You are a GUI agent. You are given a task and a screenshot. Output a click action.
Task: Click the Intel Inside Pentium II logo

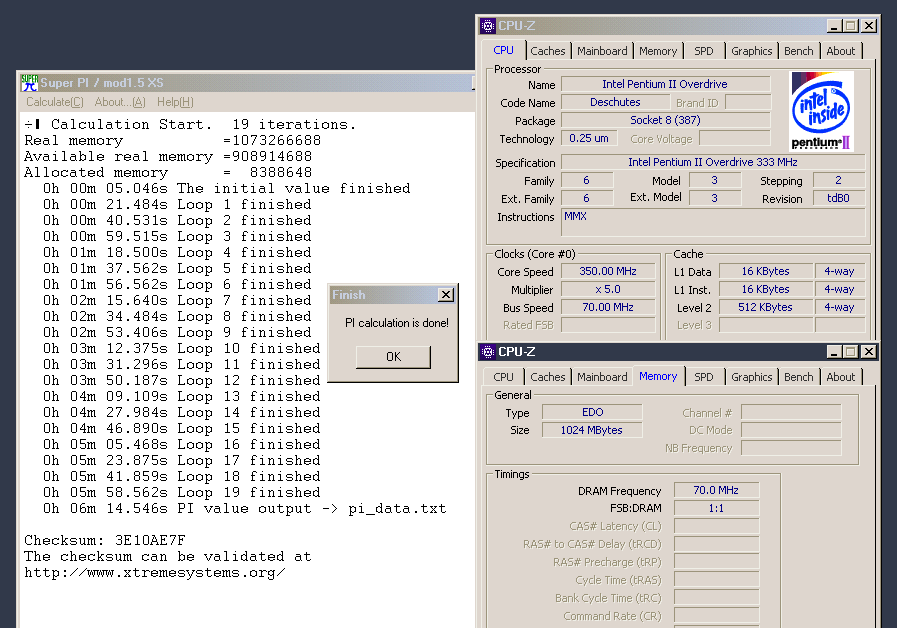click(x=821, y=111)
